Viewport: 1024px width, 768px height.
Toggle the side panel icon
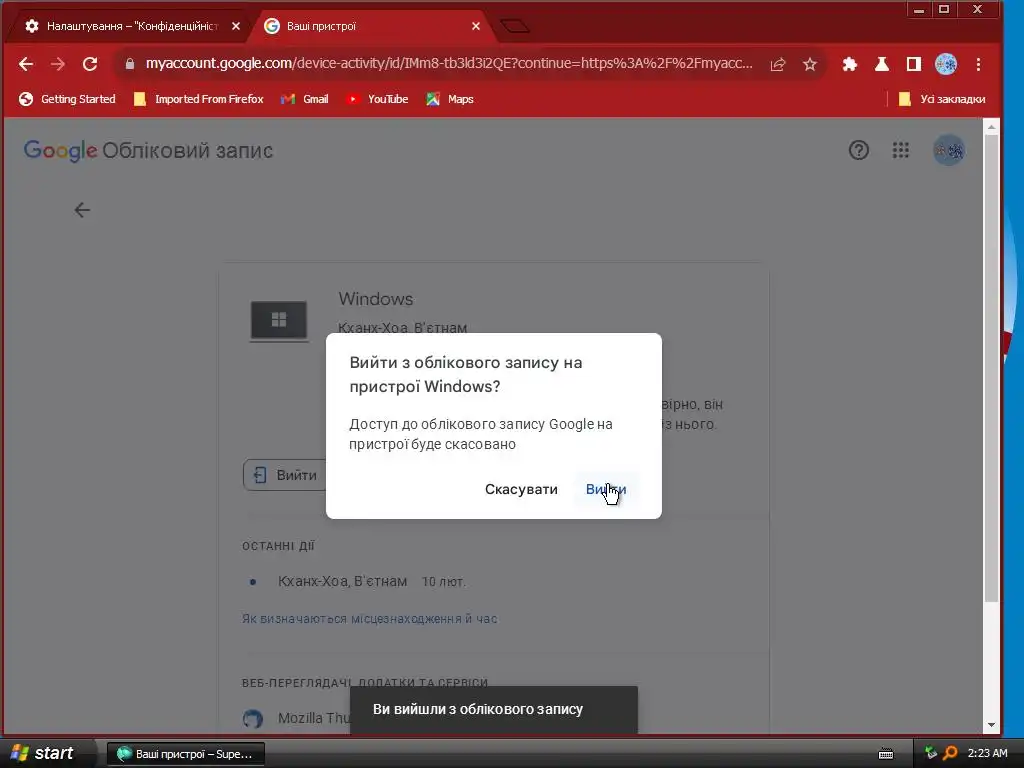point(914,64)
